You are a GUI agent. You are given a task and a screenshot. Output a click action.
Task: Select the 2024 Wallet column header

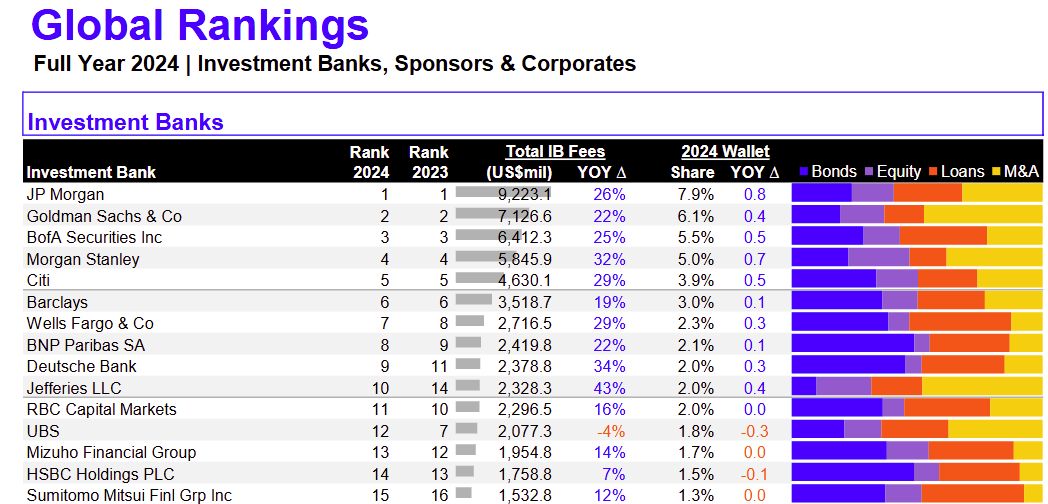[725, 152]
